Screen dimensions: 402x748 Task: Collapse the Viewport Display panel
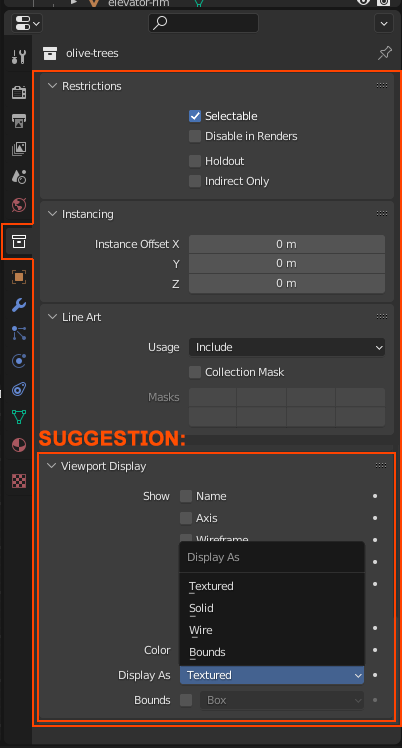coord(52,466)
